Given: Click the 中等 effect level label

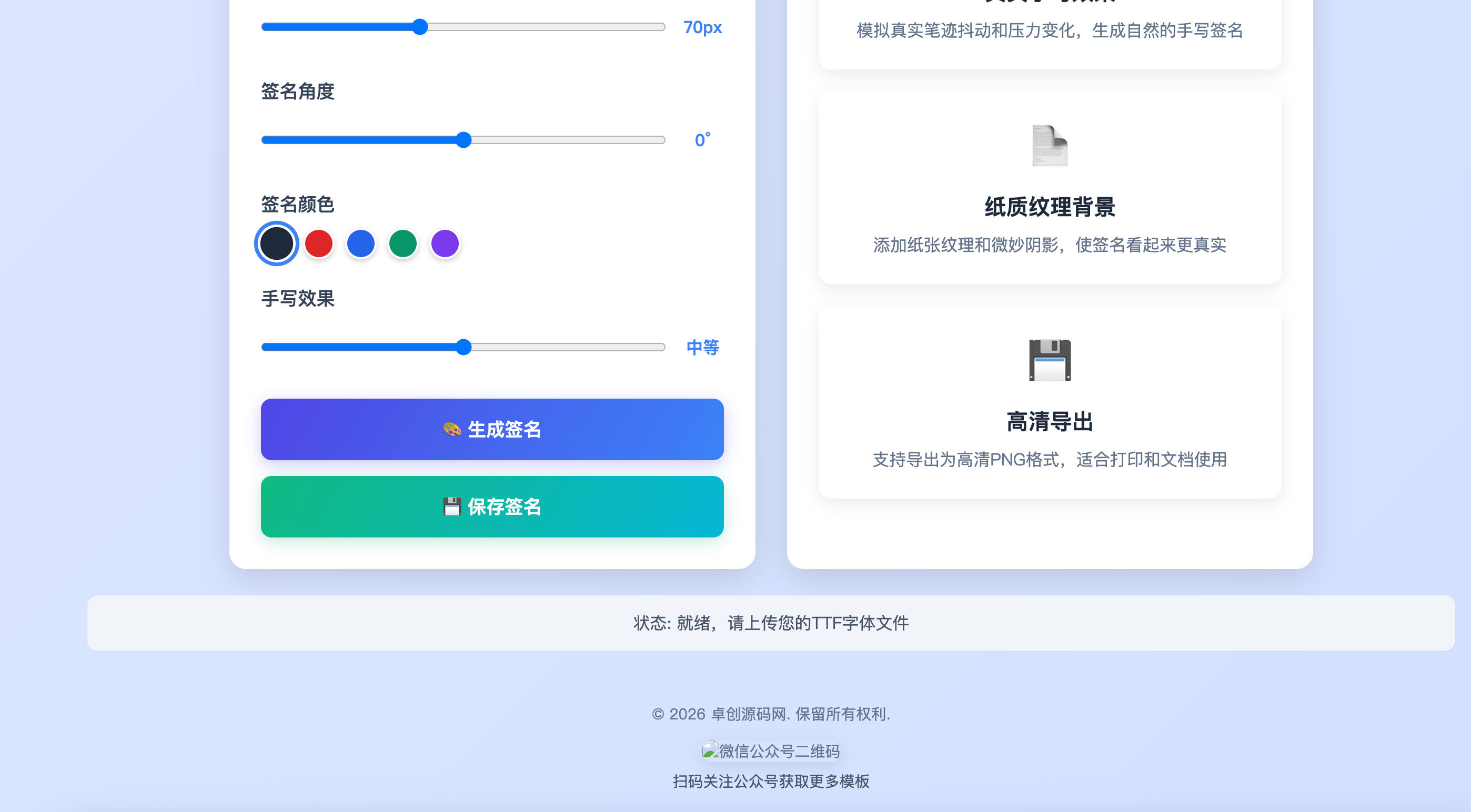Looking at the screenshot, I should (x=702, y=347).
